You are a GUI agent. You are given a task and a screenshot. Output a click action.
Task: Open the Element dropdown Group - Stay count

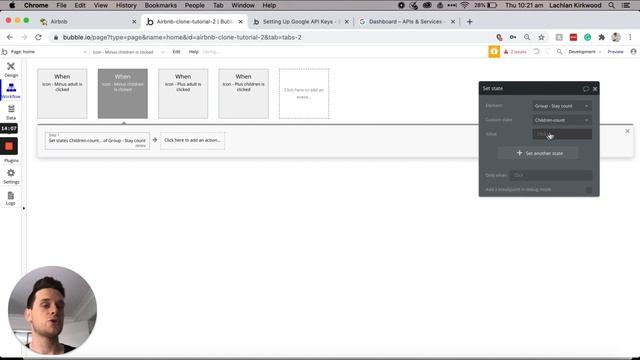(x=562, y=106)
